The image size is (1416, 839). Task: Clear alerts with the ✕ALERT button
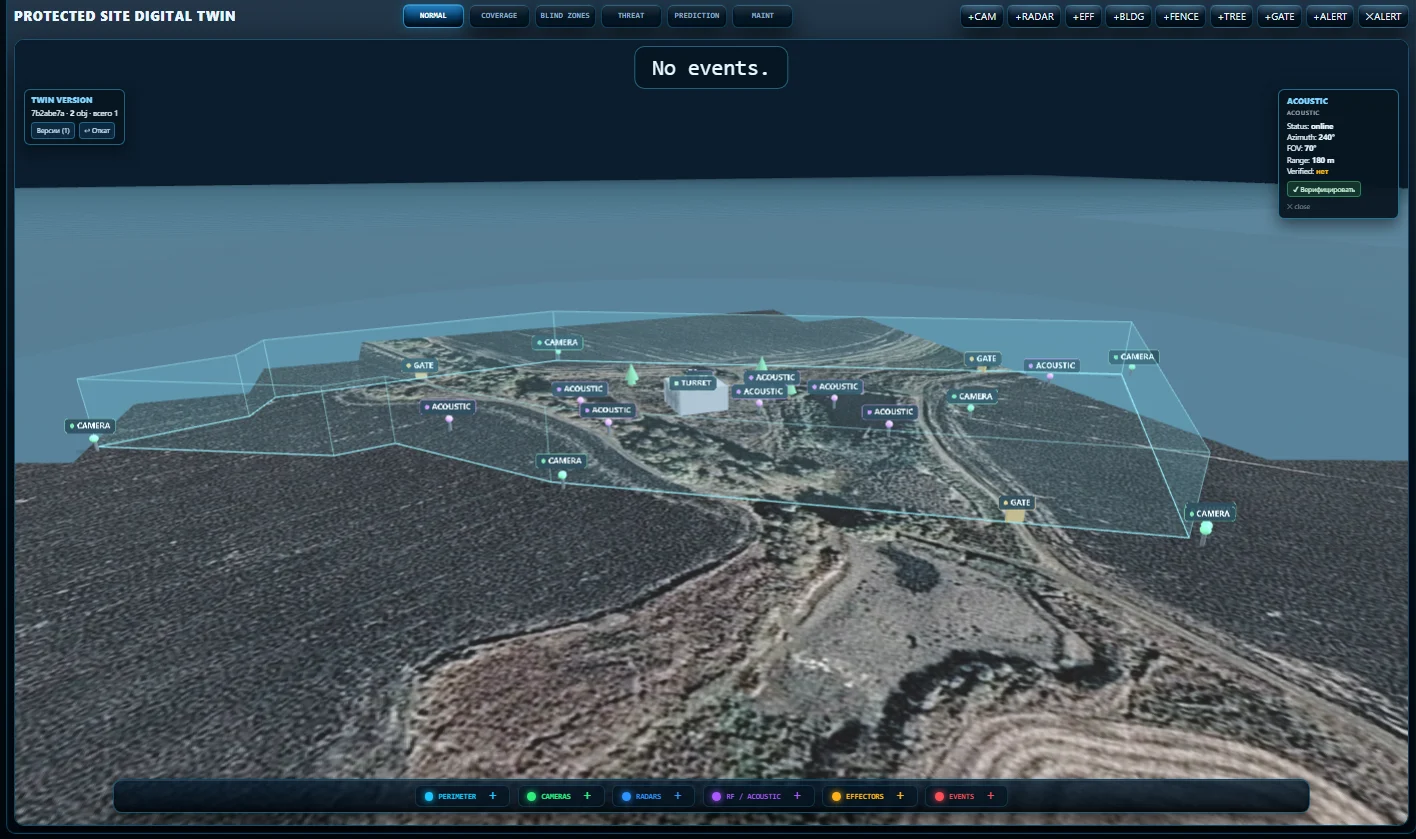point(1383,16)
